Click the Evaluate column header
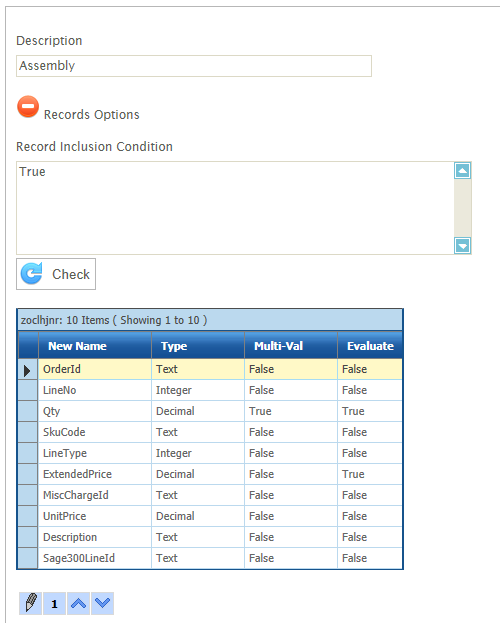 (370, 346)
